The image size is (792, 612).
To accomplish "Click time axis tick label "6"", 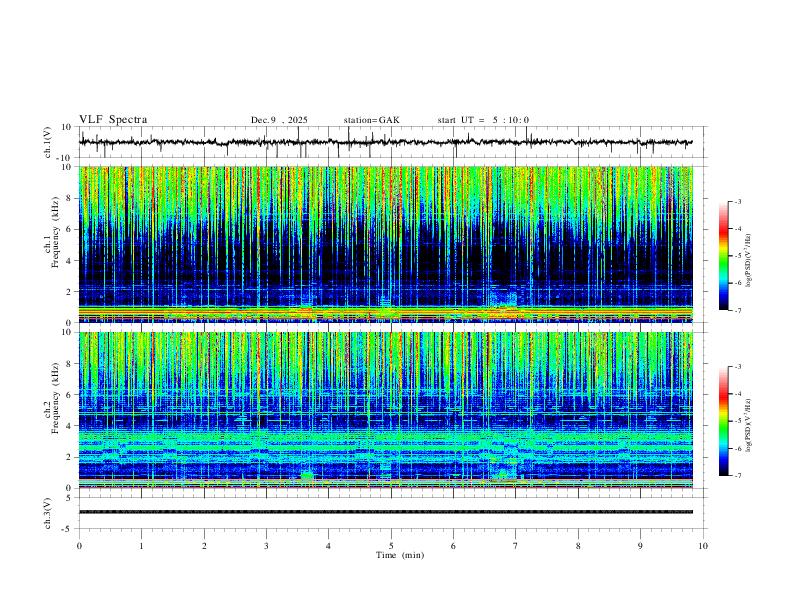I will click(x=453, y=546).
